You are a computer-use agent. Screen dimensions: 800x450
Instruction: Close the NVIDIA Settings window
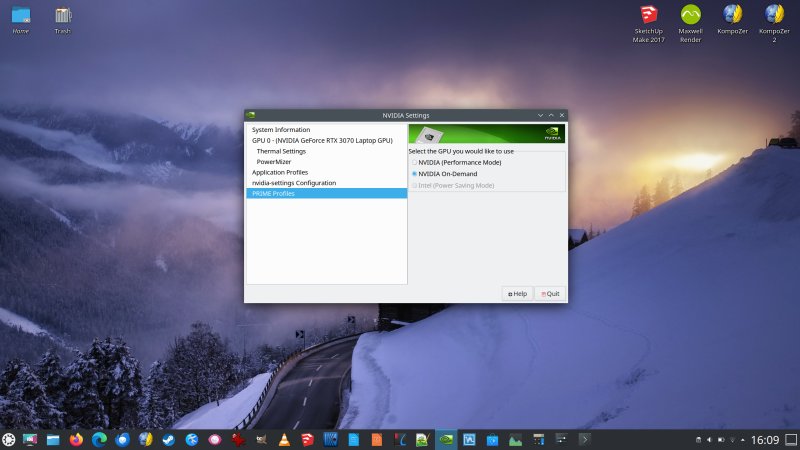click(x=562, y=115)
